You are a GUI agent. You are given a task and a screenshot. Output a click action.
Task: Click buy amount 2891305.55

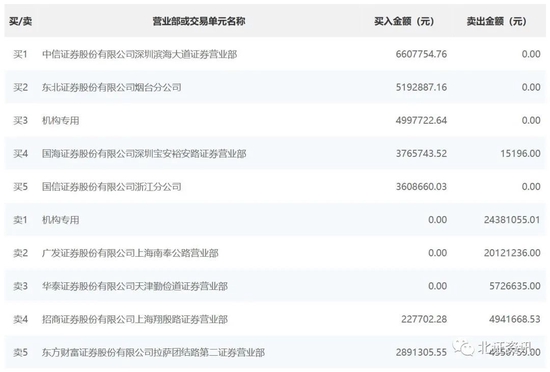coord(421,352)
